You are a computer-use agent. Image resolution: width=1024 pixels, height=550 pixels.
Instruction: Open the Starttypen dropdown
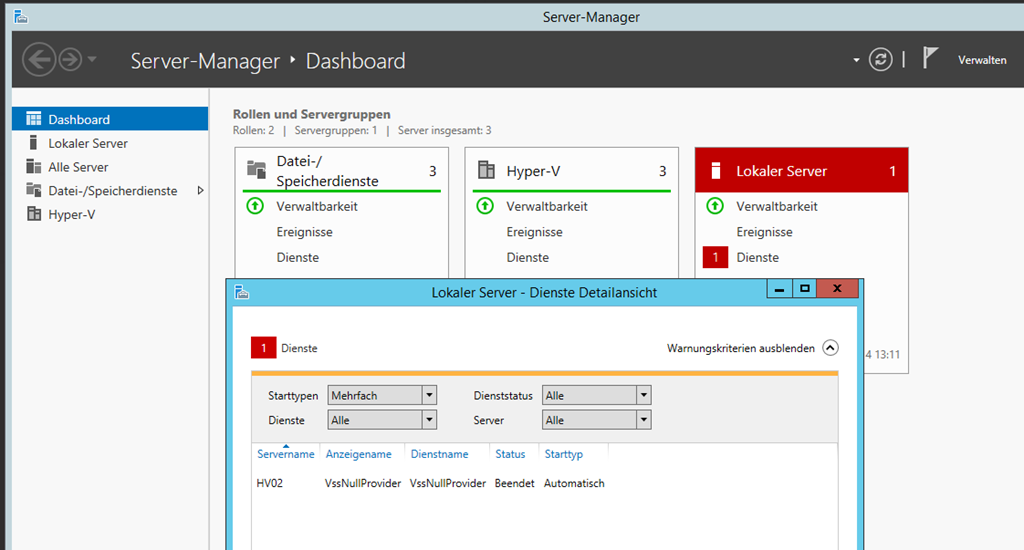(429, 396)
